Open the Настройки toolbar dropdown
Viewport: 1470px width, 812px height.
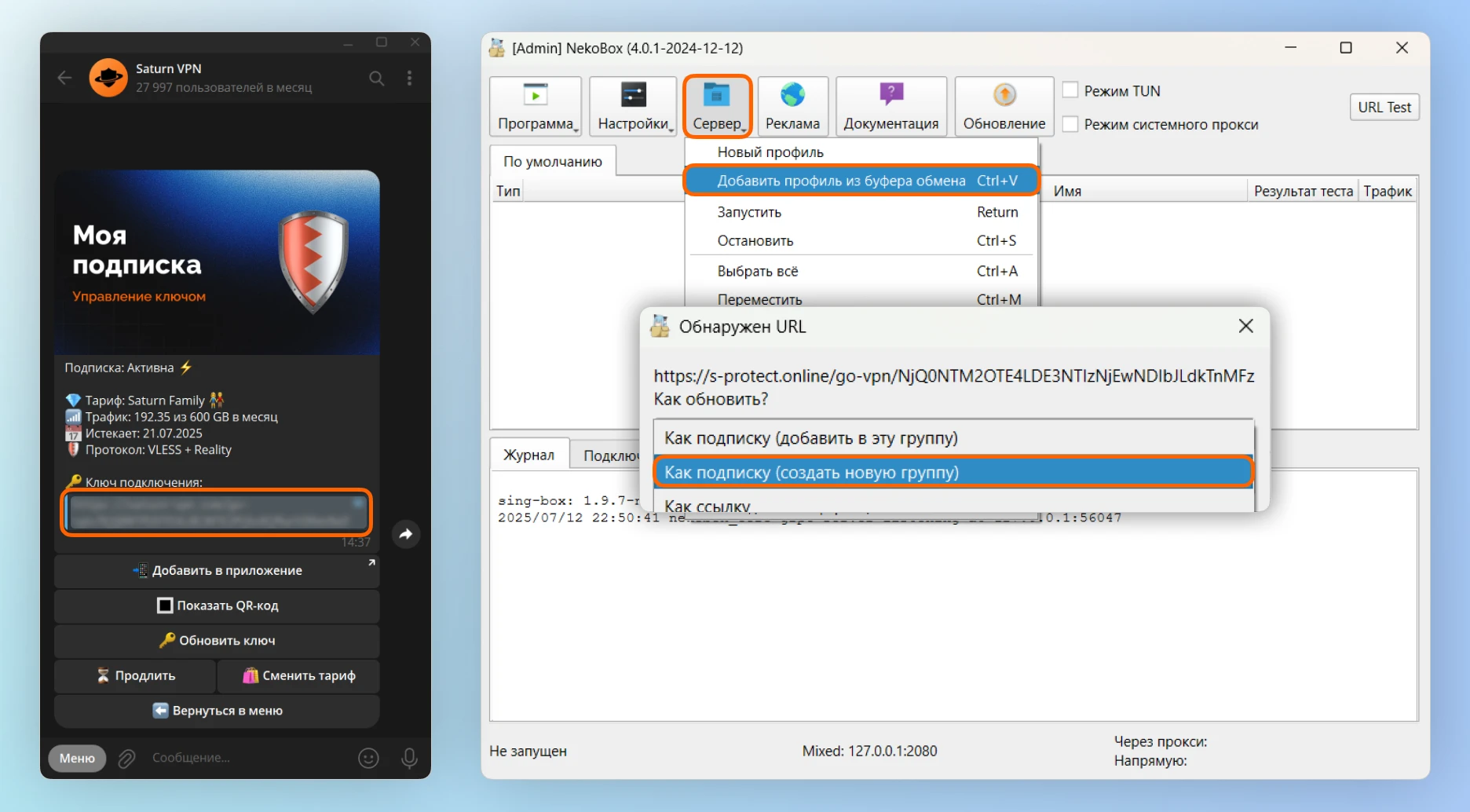tap(633, 106)
